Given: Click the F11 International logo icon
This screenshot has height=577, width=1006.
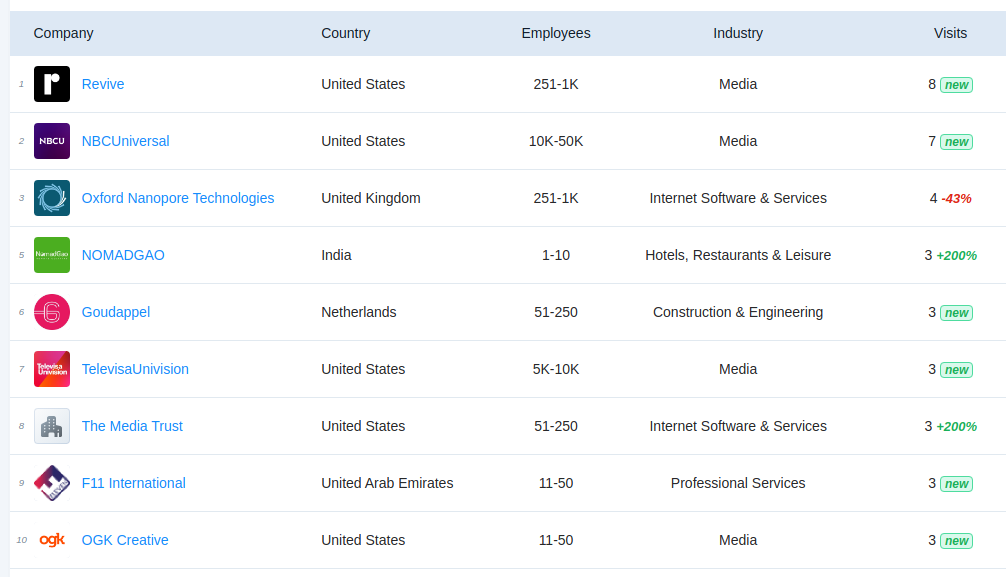Looking at the screenshot, I should [52, 483].
